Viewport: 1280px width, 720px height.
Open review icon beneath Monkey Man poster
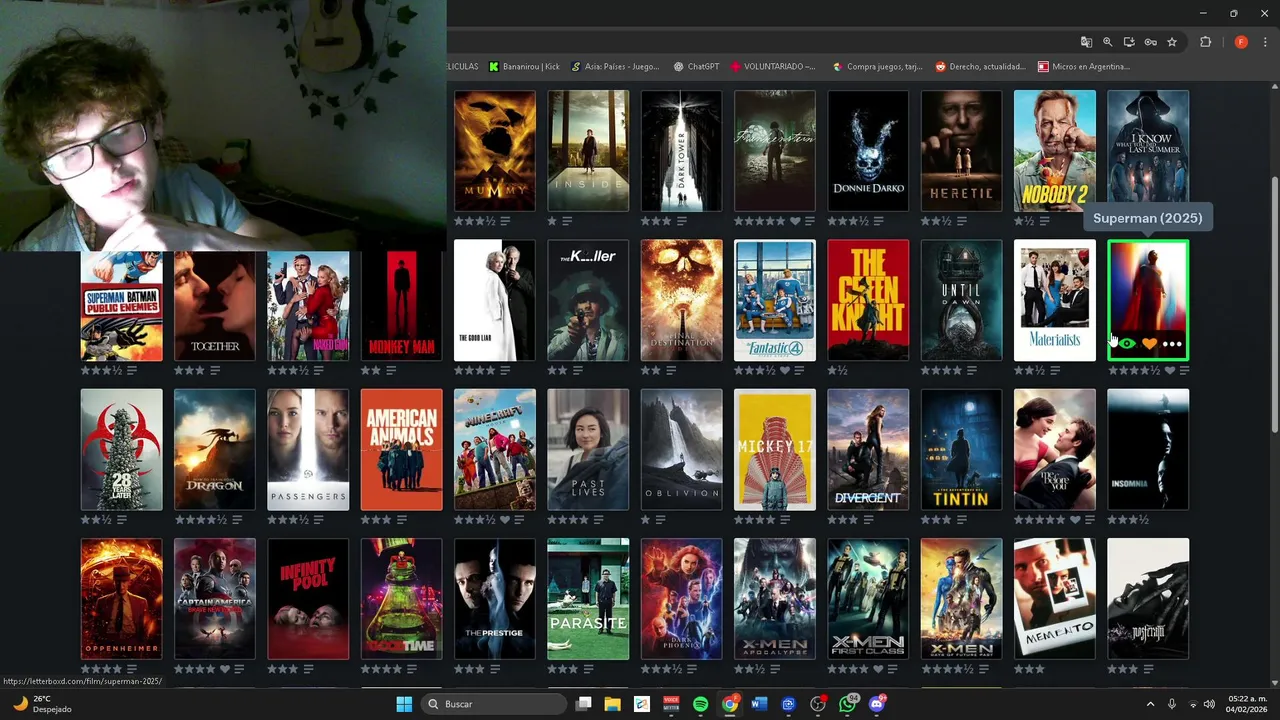(392, 370)
